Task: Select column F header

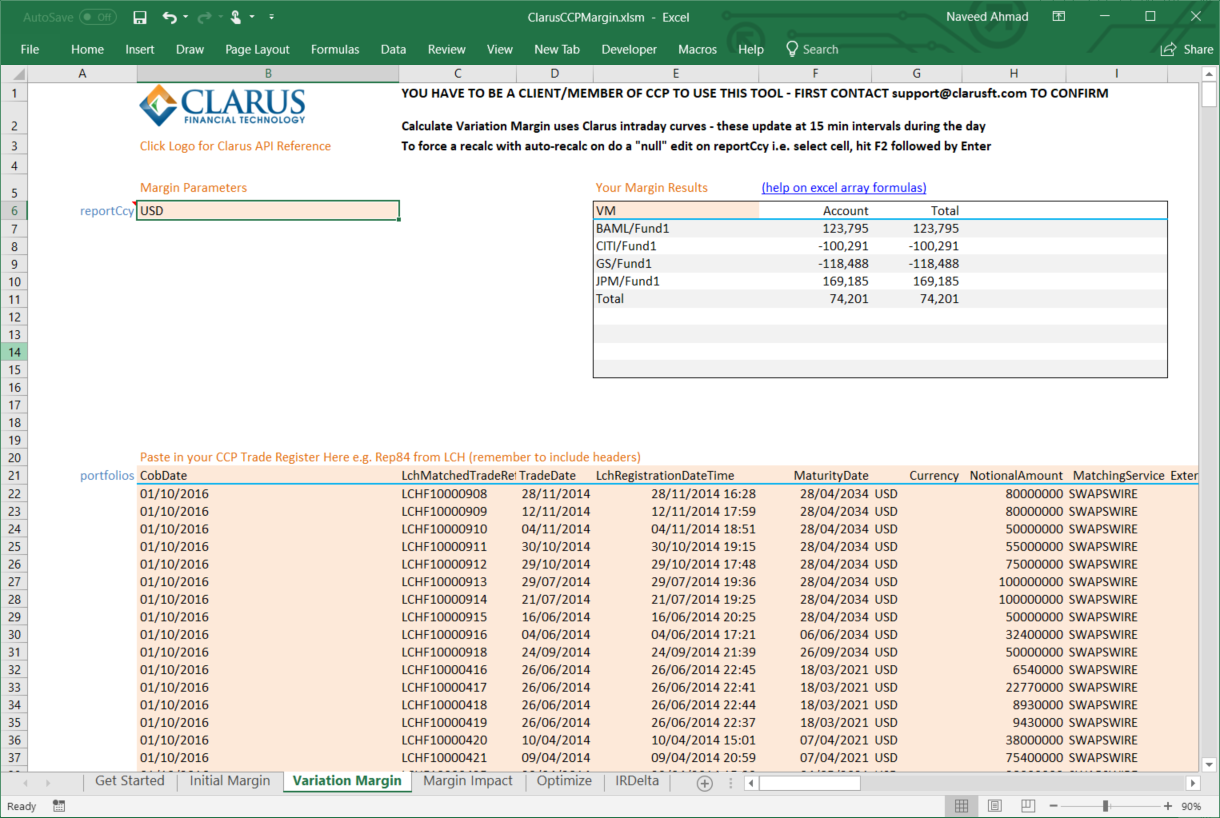Action: click(815, 74)
